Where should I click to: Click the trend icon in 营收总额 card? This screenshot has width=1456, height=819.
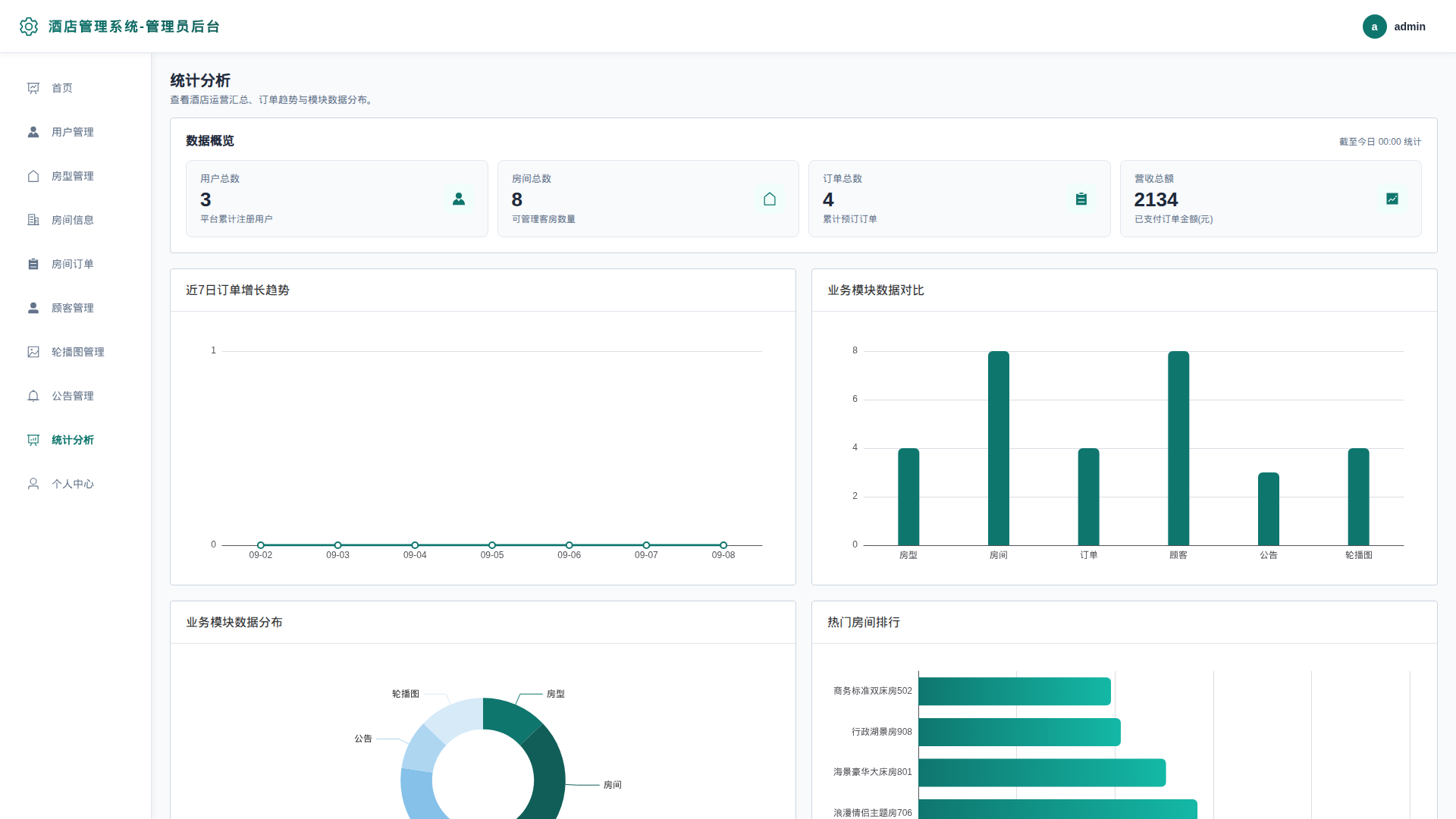[x=1392, y=199]
